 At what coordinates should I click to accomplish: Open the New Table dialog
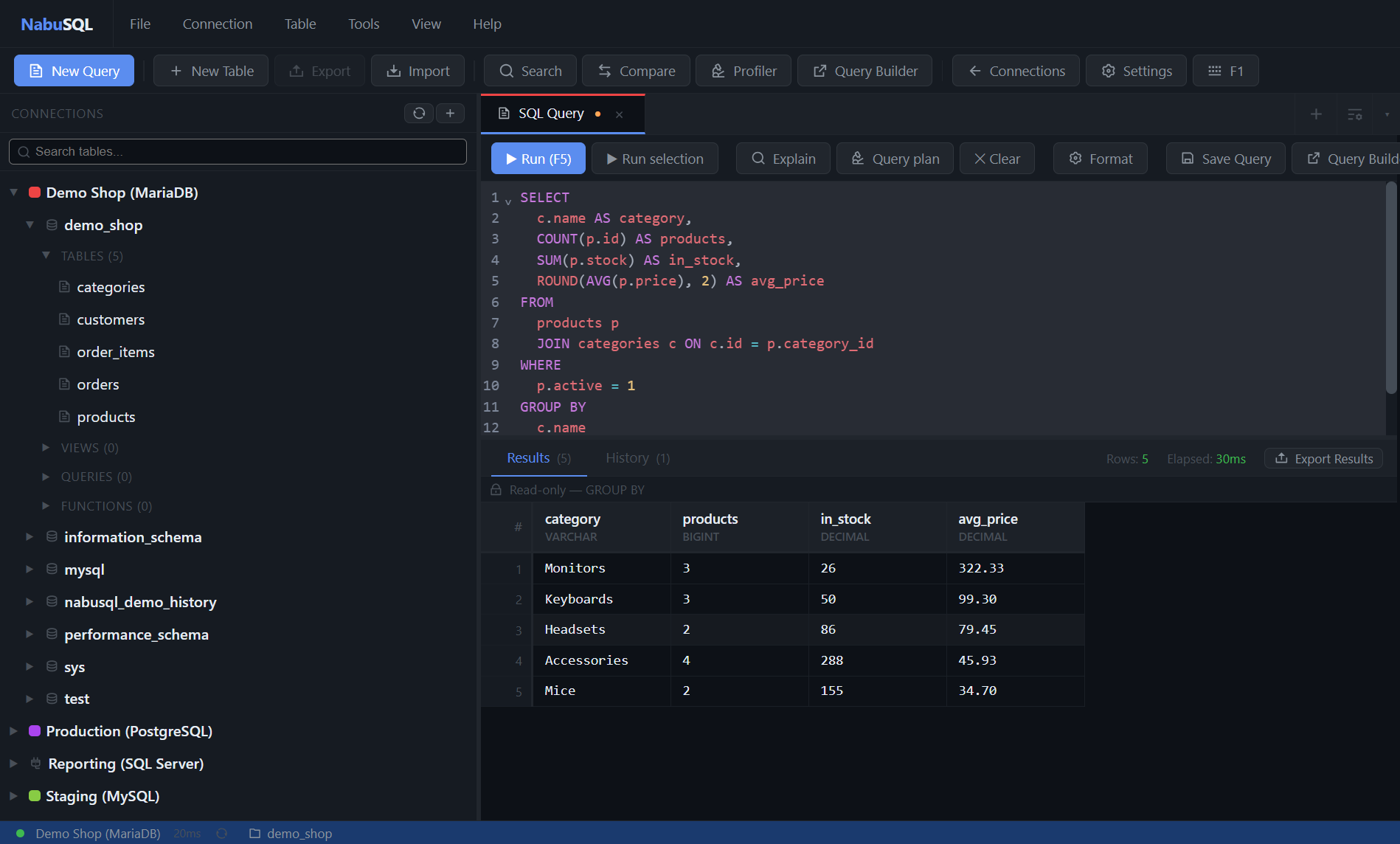pyautogui.click(x=211, y=71)
